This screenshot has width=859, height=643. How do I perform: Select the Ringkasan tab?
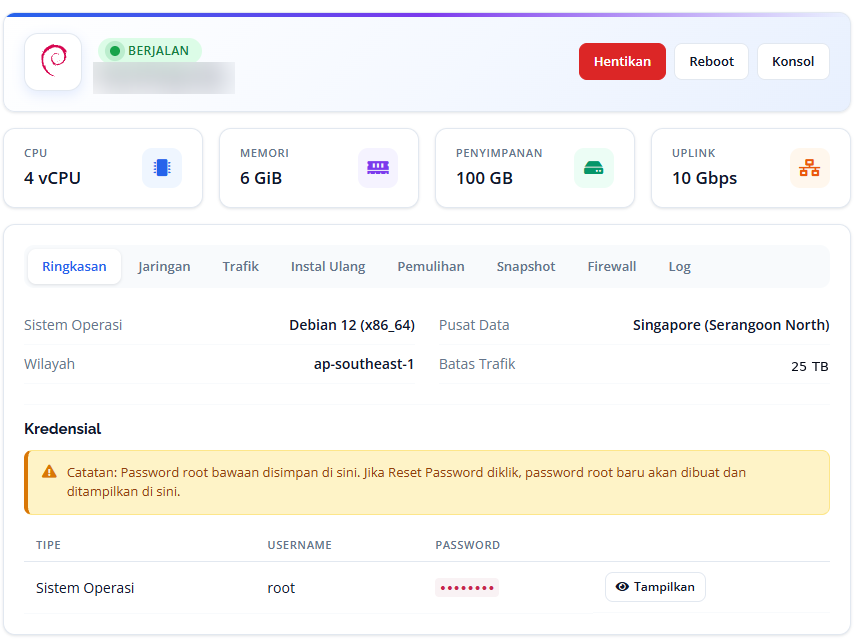click(x=75, y=267)
